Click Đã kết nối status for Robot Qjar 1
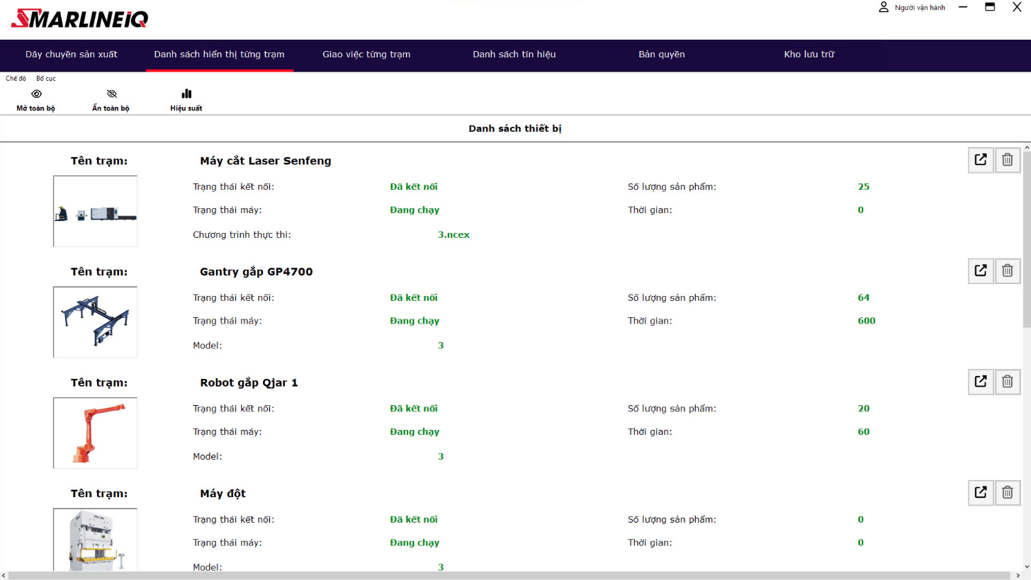The image size is (1031, 580). point(414,408)
